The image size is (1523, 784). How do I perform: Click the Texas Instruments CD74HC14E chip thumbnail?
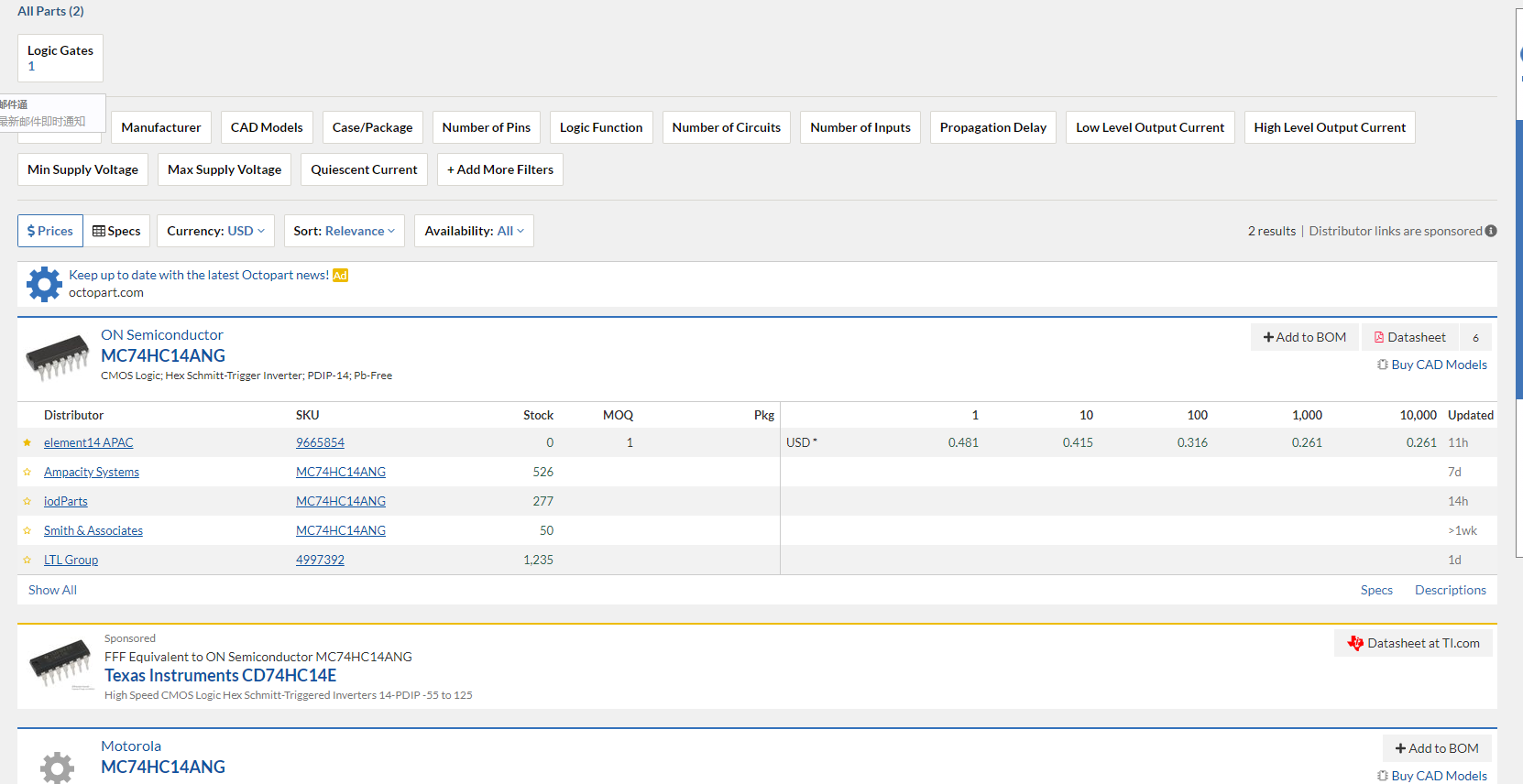61,663
